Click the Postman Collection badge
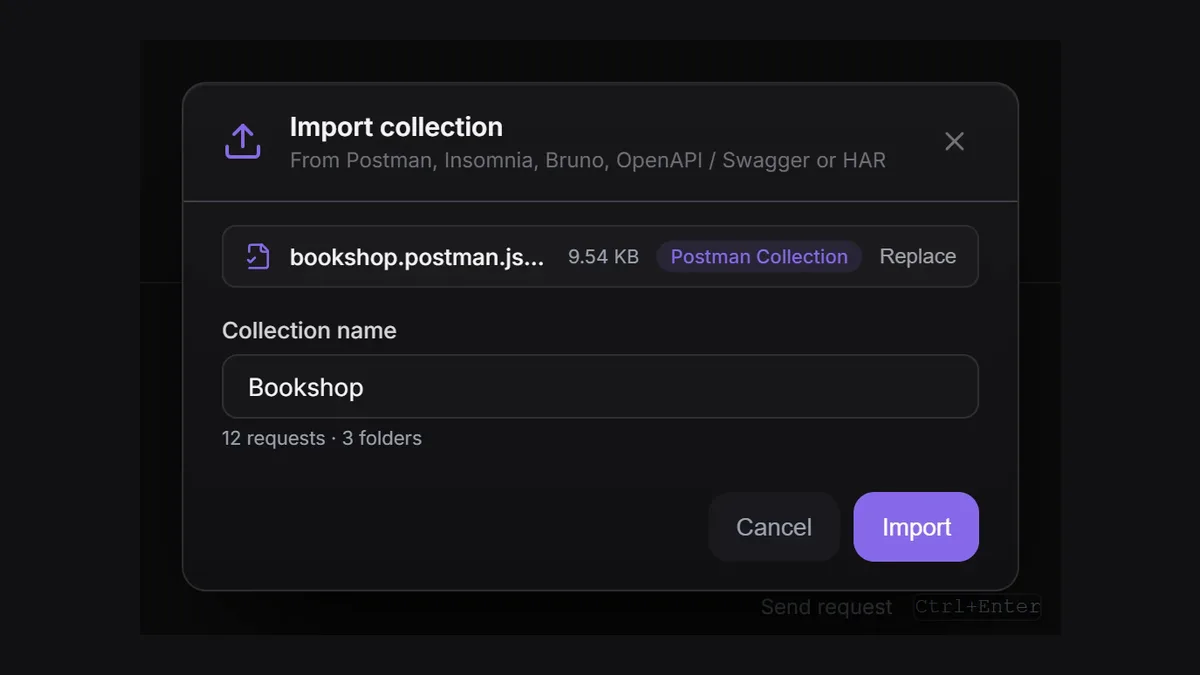The image size is (1200, 675). 759,257
